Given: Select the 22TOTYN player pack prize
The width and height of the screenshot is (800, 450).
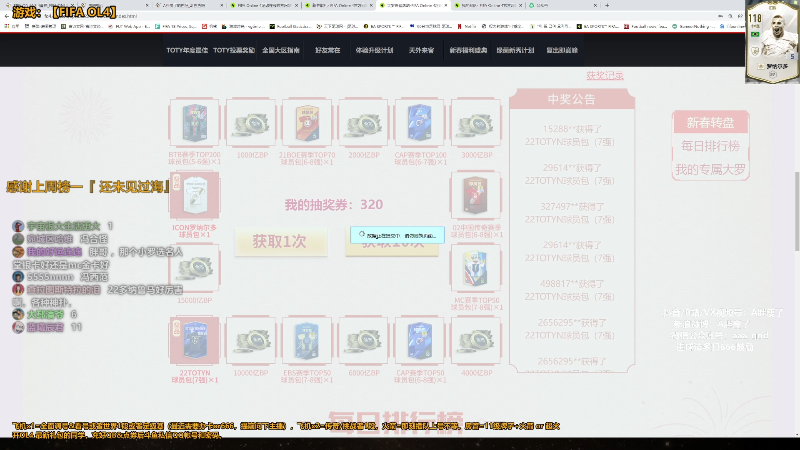Looking at the screenshot, I should [195, 341].
